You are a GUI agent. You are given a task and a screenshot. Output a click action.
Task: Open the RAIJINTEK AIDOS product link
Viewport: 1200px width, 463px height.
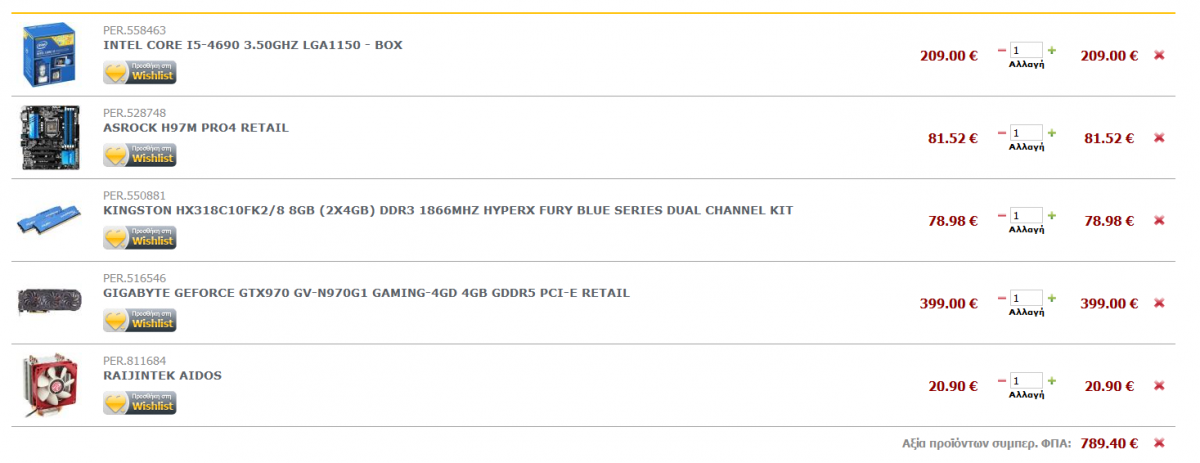[162, 376]
